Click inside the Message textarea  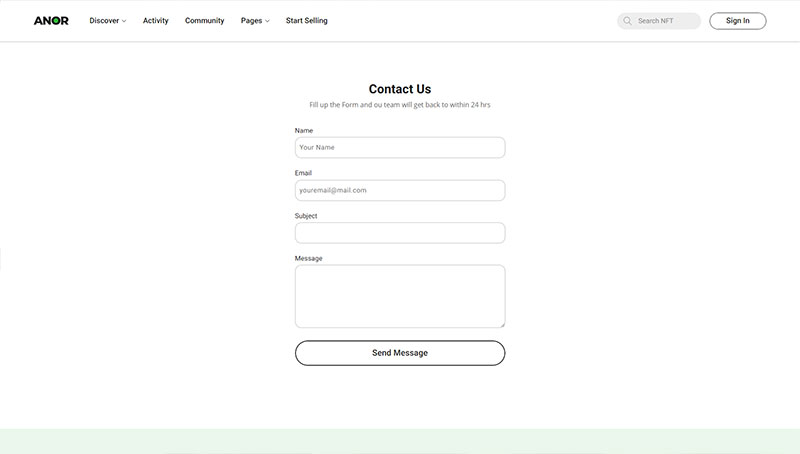click(400, 296)
